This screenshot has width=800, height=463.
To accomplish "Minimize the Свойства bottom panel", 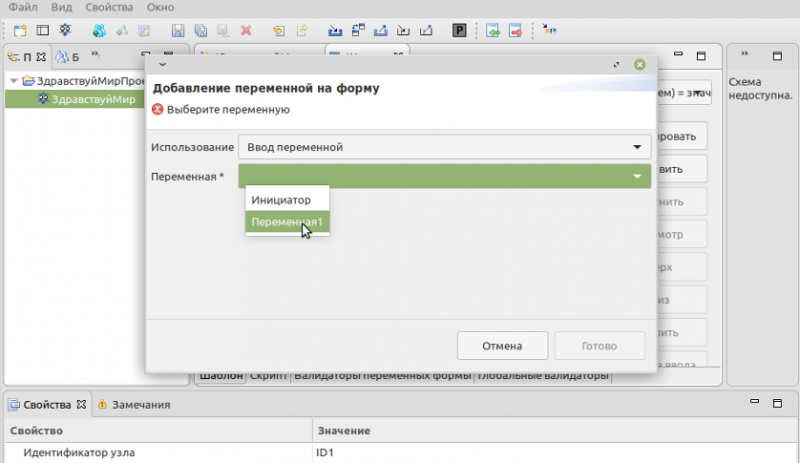I will [x=755, y=401].
